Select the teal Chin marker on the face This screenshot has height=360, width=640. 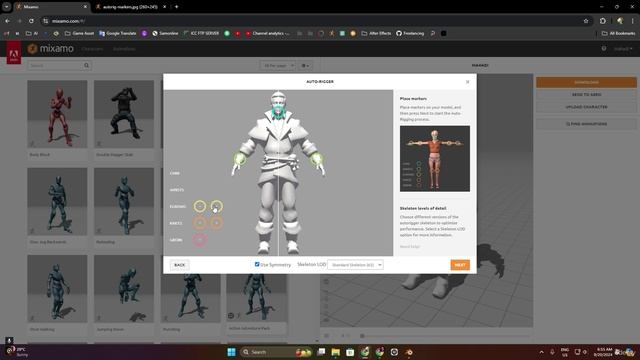pyautogui.click(x=278, y=110)
